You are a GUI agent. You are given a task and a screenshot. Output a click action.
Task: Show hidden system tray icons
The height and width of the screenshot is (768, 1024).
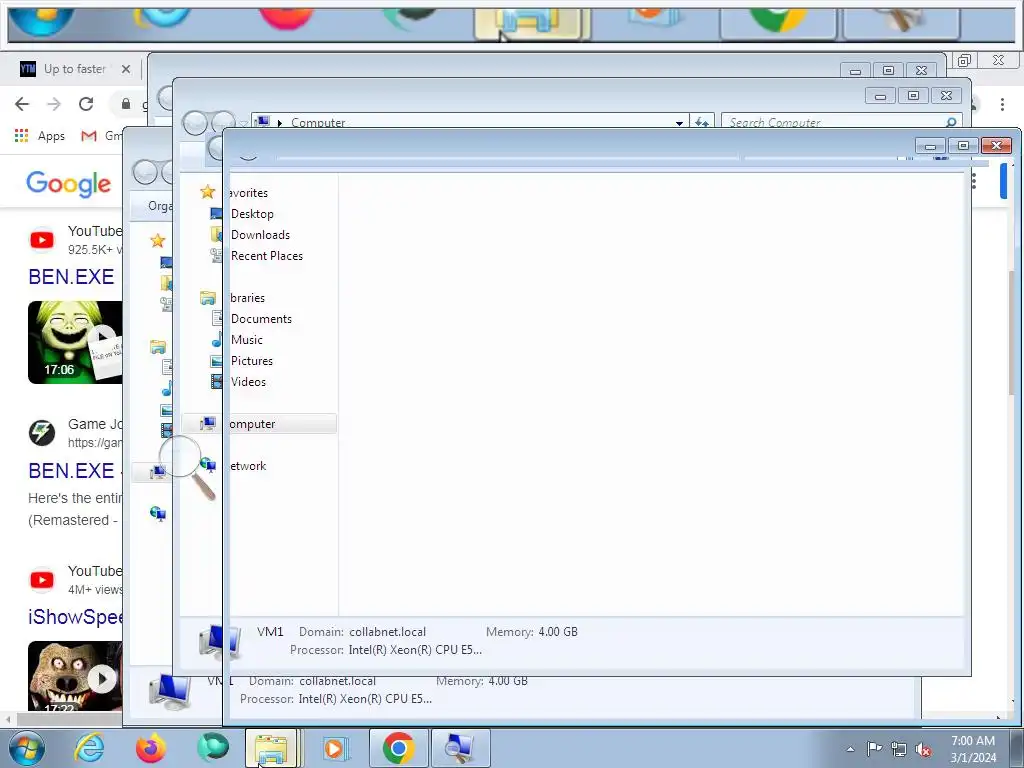[850, 749]
